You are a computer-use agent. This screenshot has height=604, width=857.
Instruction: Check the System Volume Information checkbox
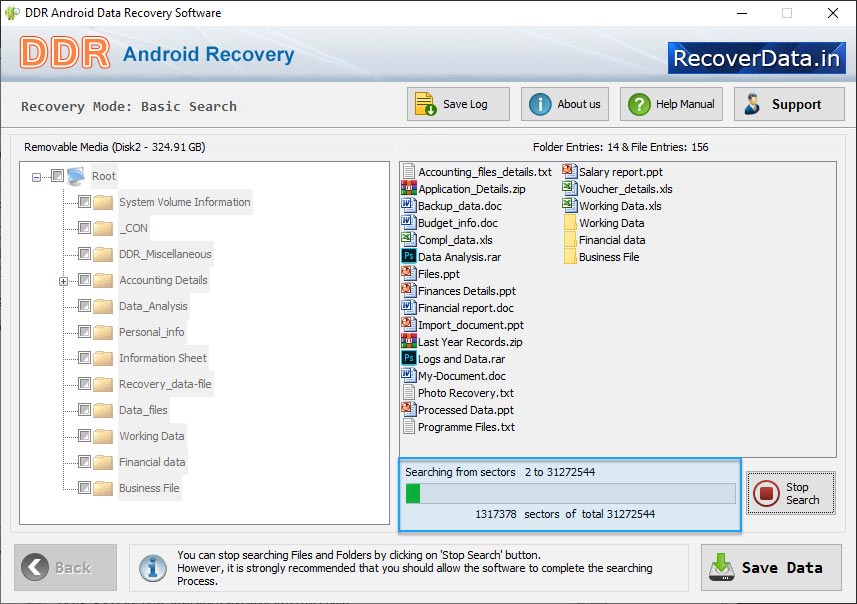point(84,202)
